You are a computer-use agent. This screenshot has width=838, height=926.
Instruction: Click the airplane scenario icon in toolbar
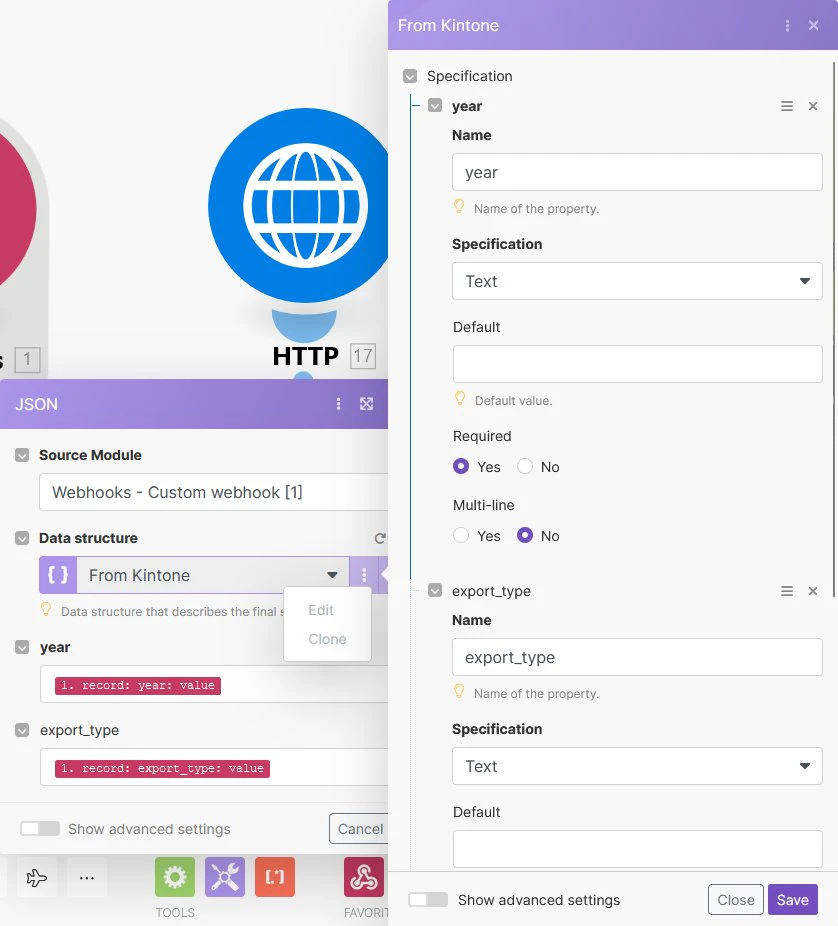37,878
